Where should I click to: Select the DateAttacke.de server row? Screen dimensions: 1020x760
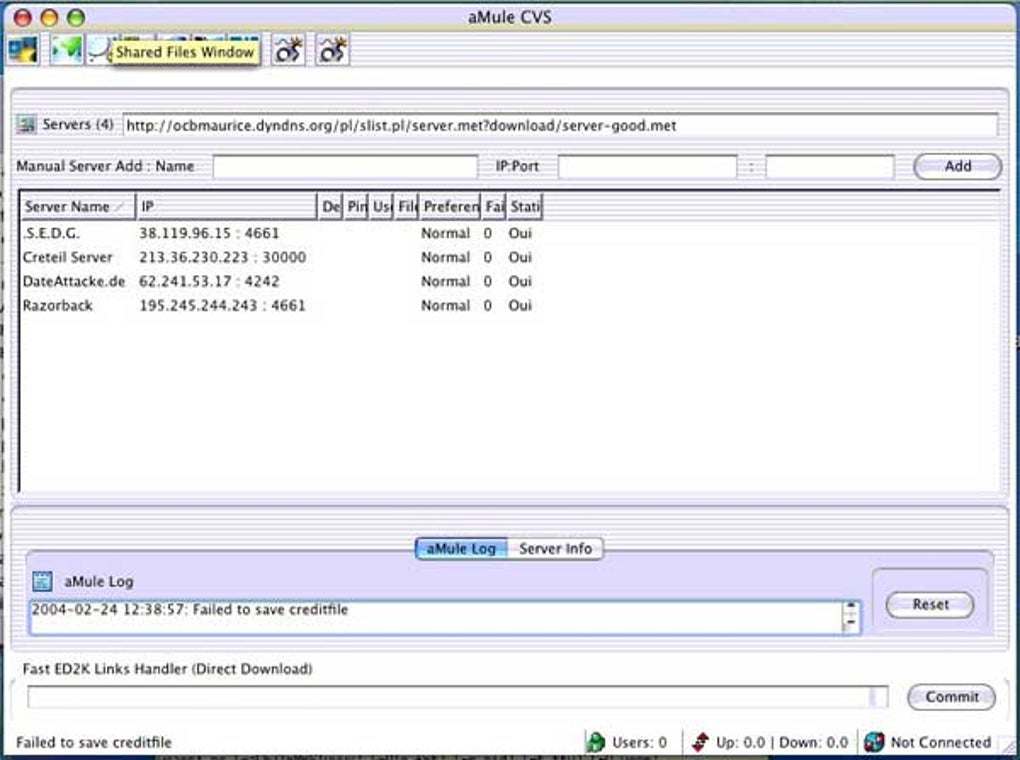pyautogui.click(x=281, y=281)
